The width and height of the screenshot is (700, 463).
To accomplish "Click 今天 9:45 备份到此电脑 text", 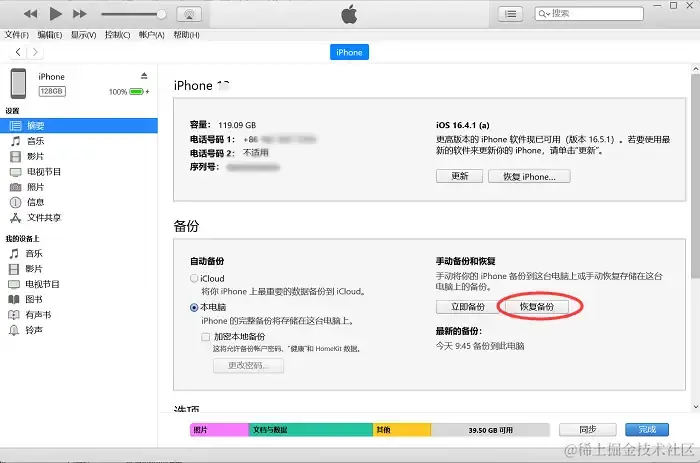I will [480, 346].
